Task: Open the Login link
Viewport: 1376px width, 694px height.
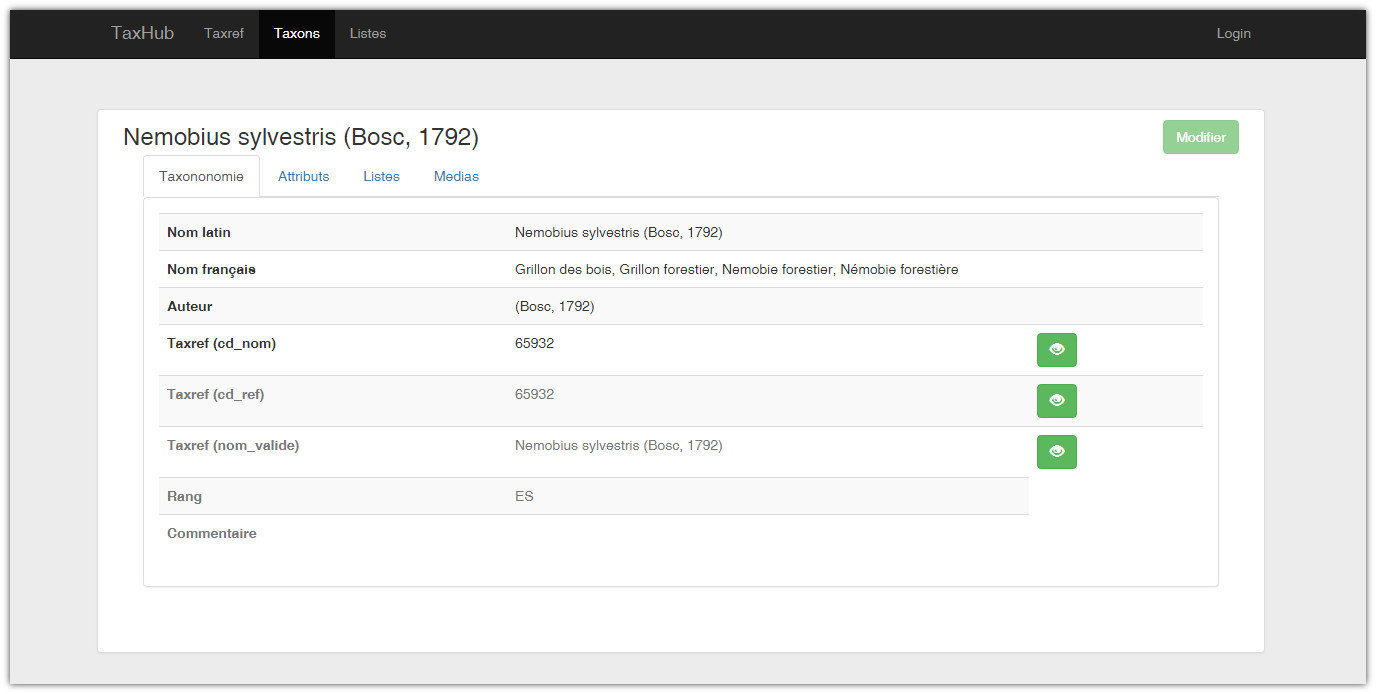Action: [x=1233, y=33]
